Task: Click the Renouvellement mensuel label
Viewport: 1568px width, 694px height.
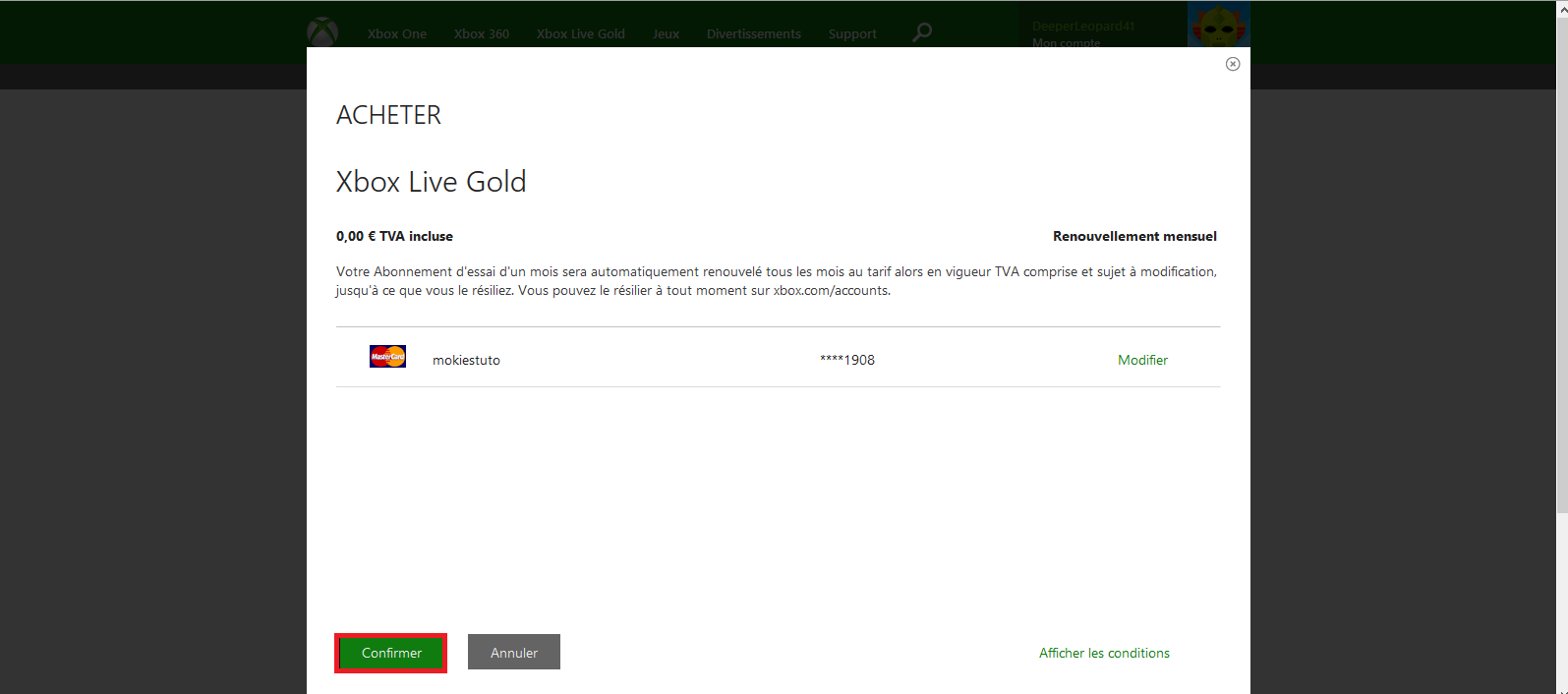Action: pos(1134,236)
